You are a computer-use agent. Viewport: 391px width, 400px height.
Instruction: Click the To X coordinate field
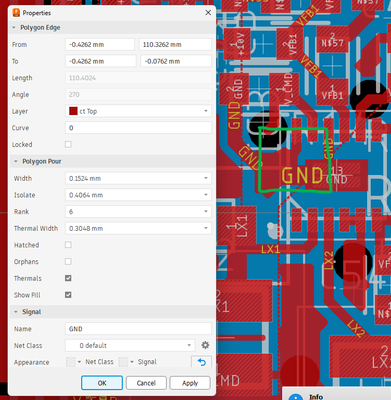(x=101, y=61)
